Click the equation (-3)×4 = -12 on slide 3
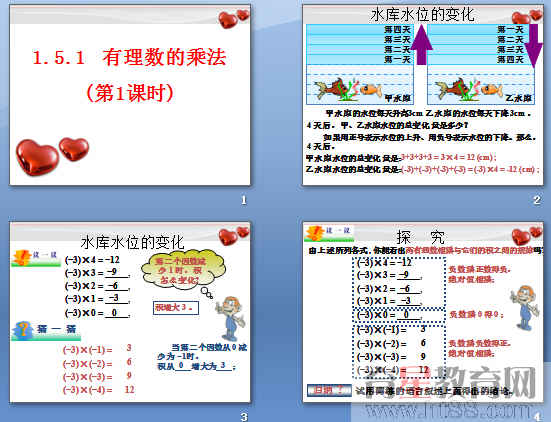The image size is (551, 422). [x=92, y=260]
